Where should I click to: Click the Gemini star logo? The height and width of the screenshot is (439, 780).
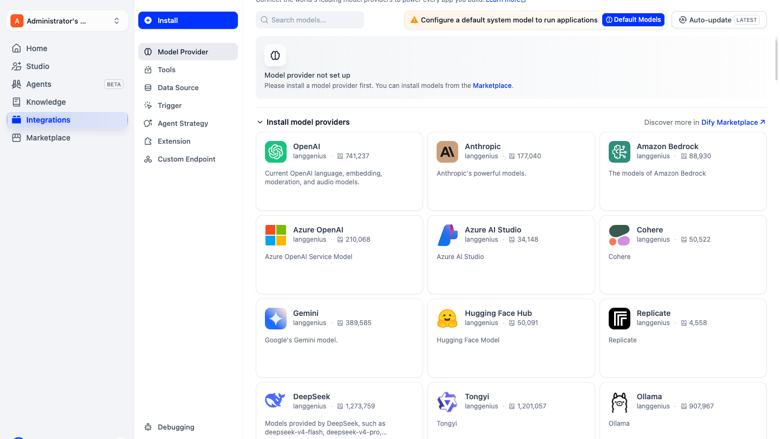click(x=276, y=319)
